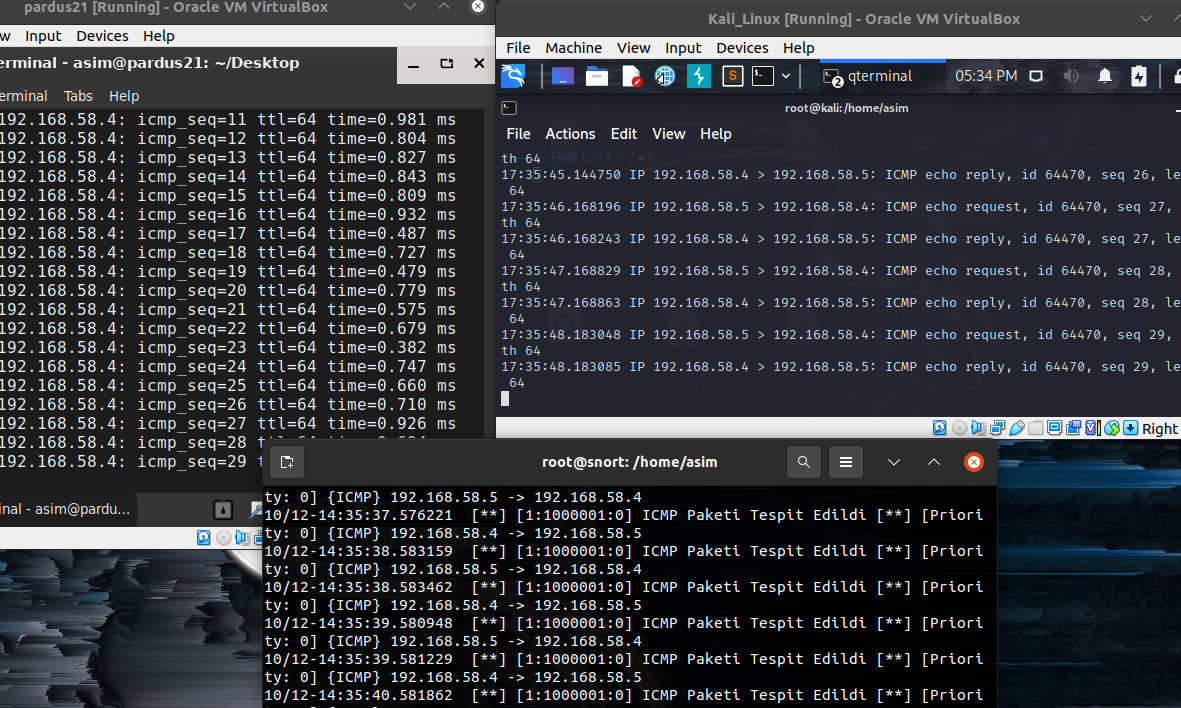Click the terminal tab icon above qterminal menu
Screen dimensions: 1181x708
tap(509, 108)
